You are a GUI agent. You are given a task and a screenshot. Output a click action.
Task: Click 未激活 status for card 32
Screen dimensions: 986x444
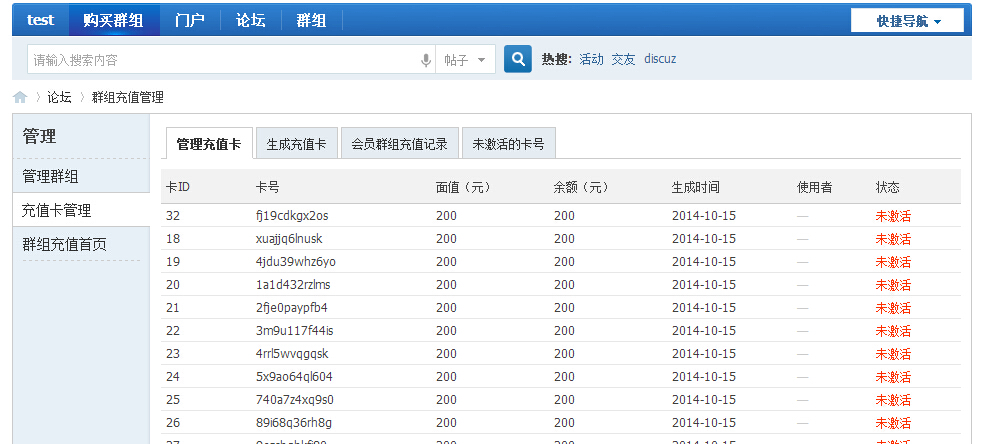pos(893,216)
